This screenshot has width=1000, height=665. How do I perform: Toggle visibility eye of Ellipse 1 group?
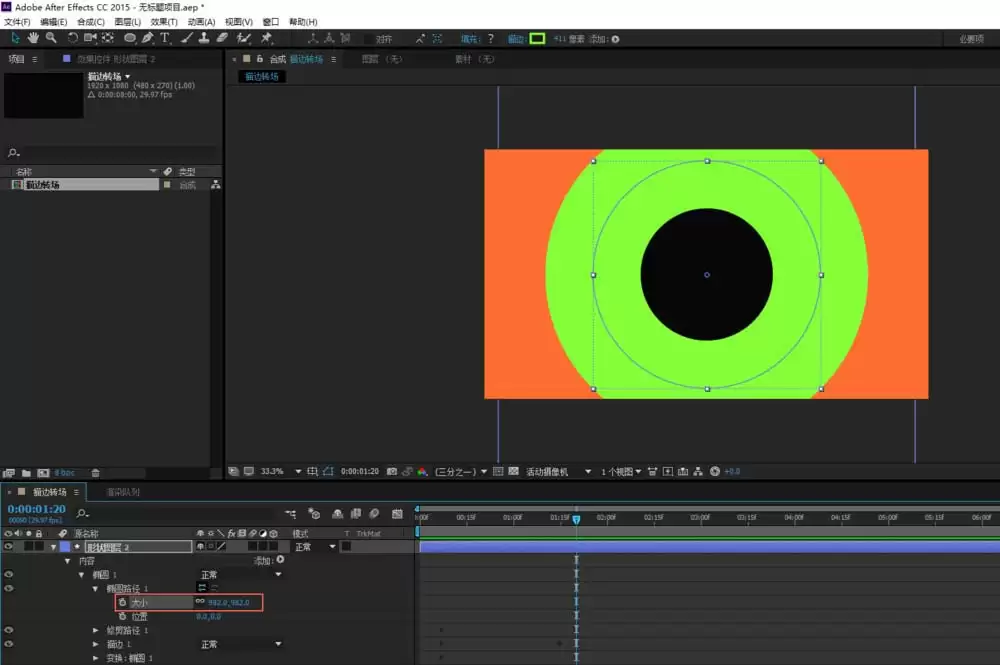pyautogui.click(x=8, y=574)
